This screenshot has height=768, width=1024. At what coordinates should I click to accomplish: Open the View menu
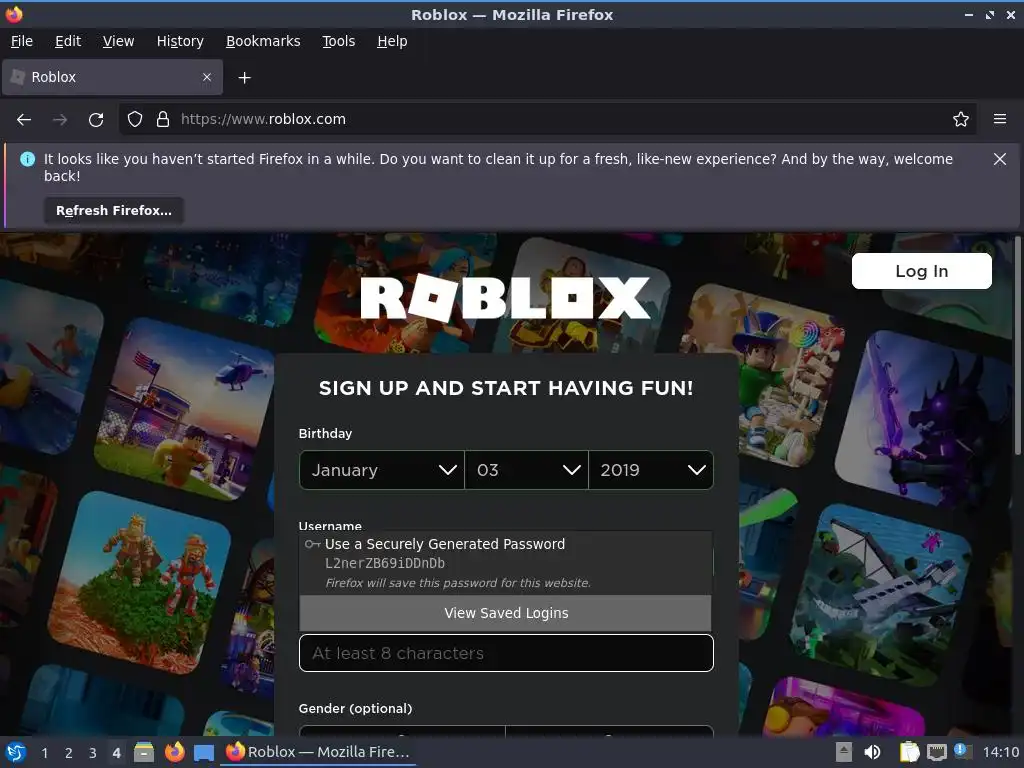pos(118,41)
